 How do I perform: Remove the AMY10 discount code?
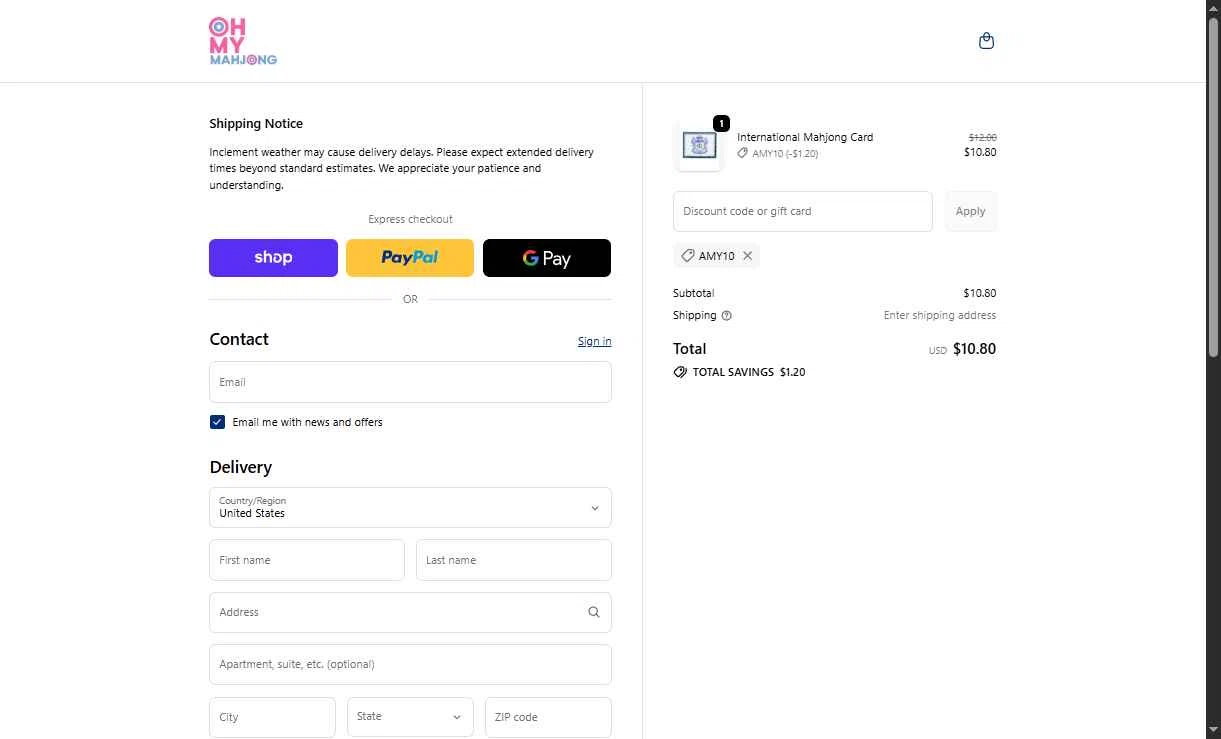747,256
